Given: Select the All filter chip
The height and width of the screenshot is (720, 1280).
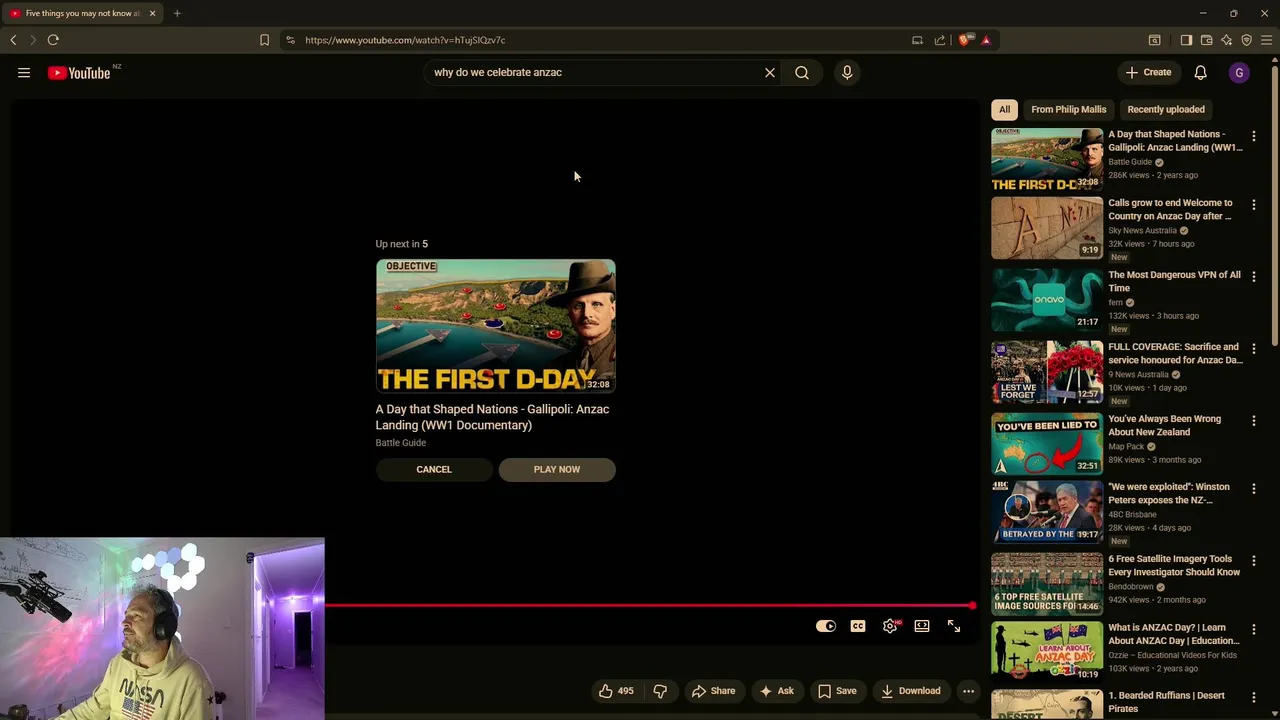Looking at the screenshot, I should (1004, 109).
